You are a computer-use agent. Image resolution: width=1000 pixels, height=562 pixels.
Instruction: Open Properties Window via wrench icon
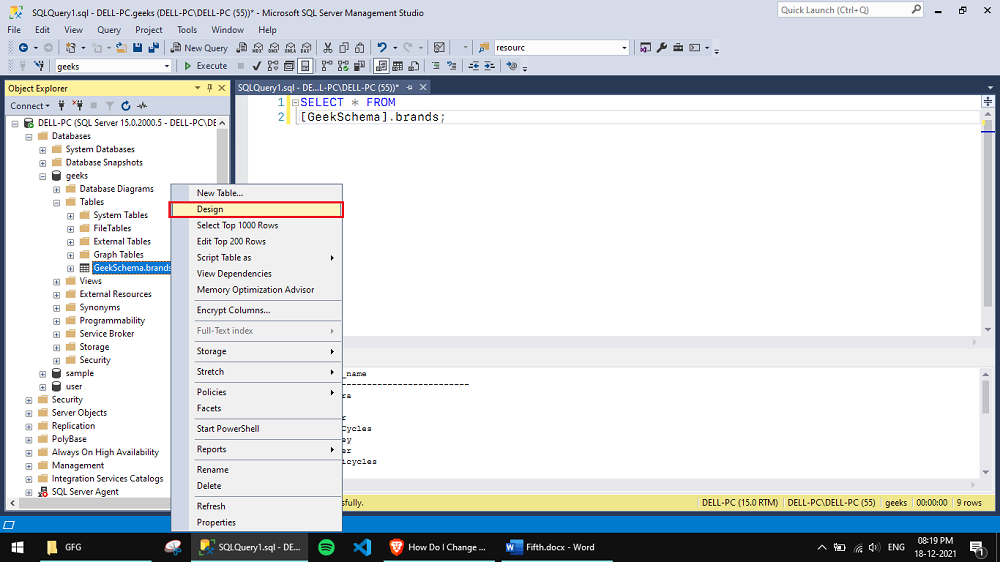click(x=661, y=48)
